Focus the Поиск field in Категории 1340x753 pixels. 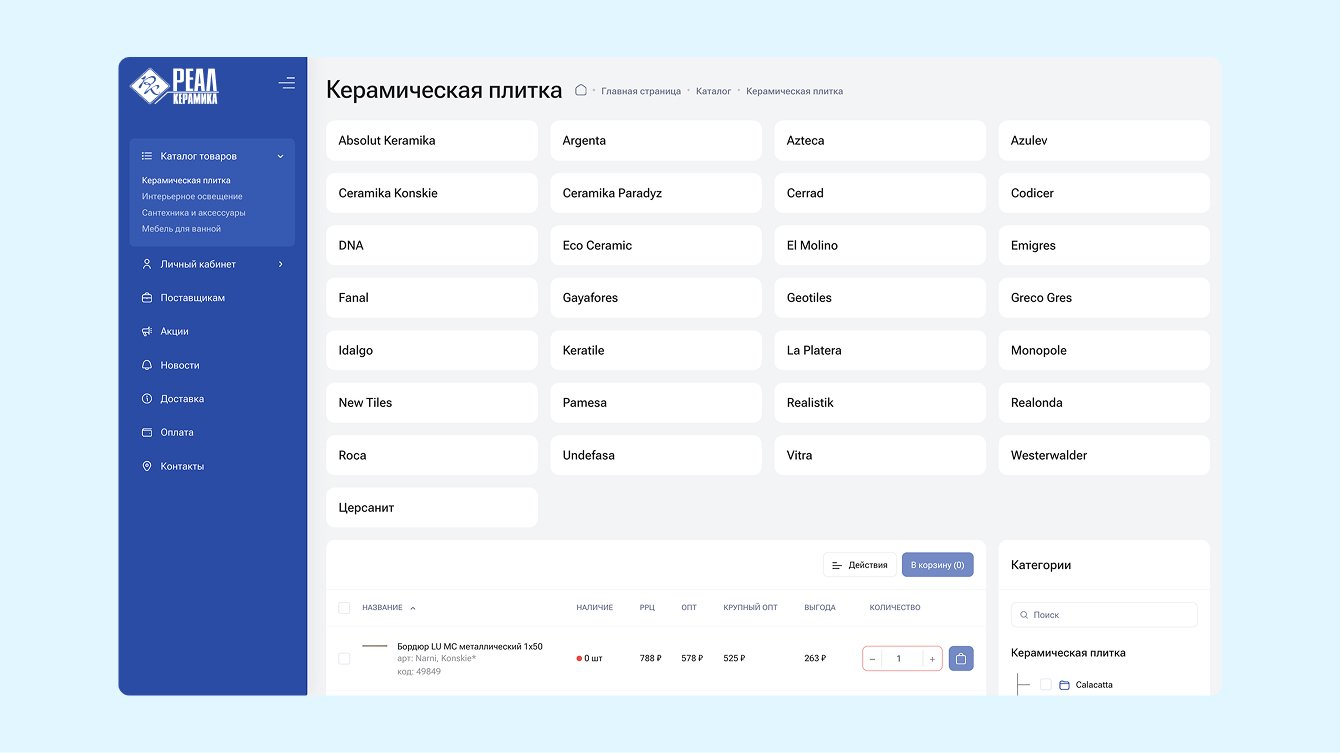(1104, 615)
